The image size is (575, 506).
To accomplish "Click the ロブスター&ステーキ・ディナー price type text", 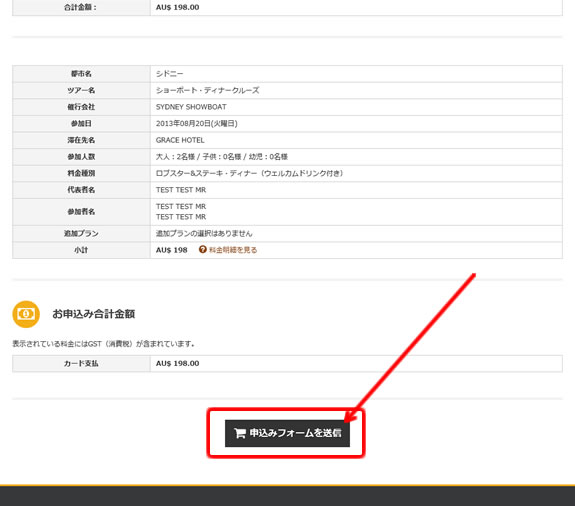I will [249, 173].
